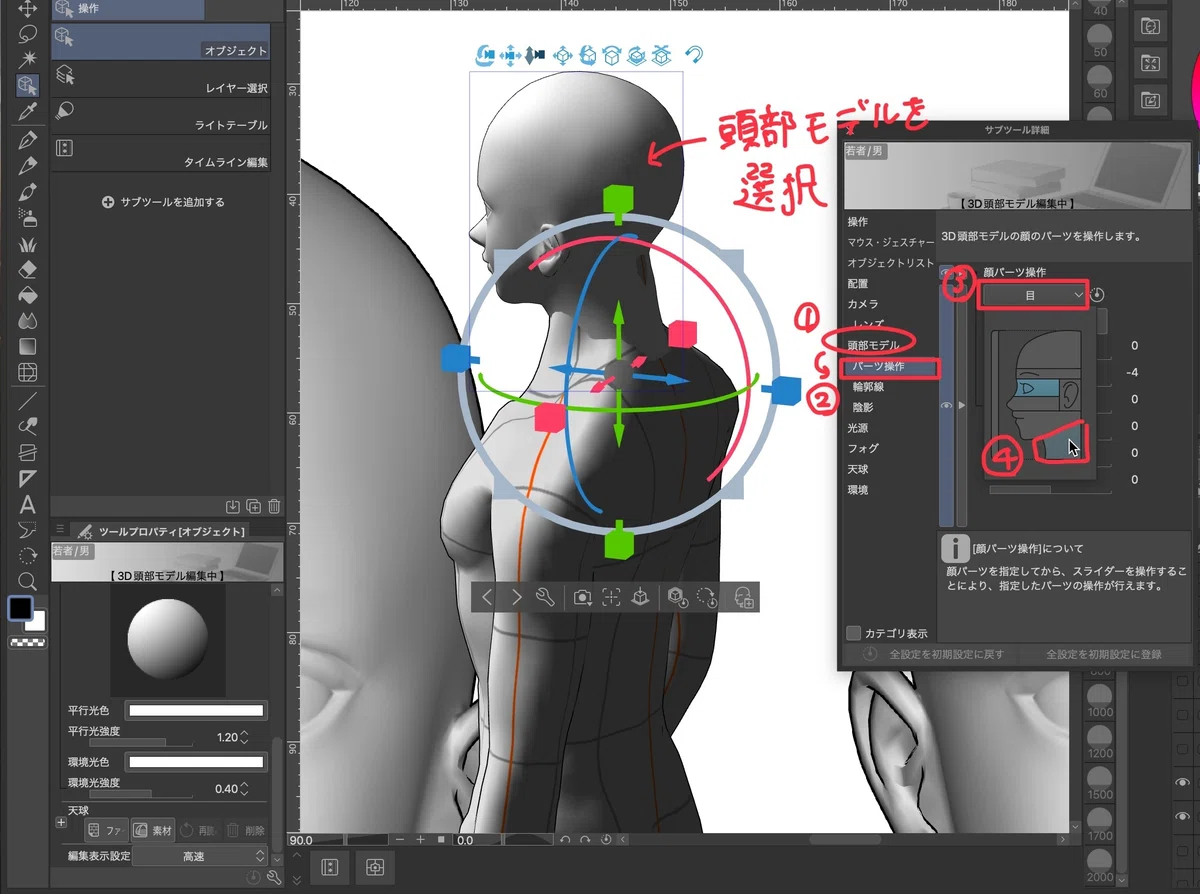
Task: Open the 頭部モデル category
Action: click(x=873, y=345)
